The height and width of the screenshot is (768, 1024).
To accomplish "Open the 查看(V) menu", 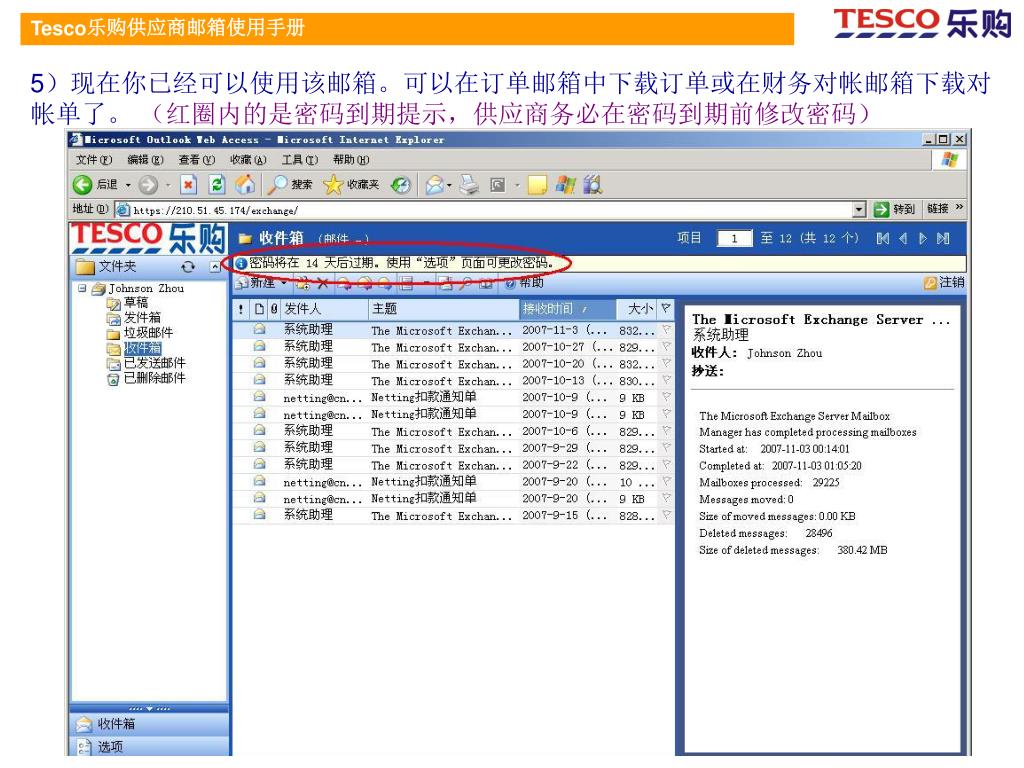I will [197, 159].
